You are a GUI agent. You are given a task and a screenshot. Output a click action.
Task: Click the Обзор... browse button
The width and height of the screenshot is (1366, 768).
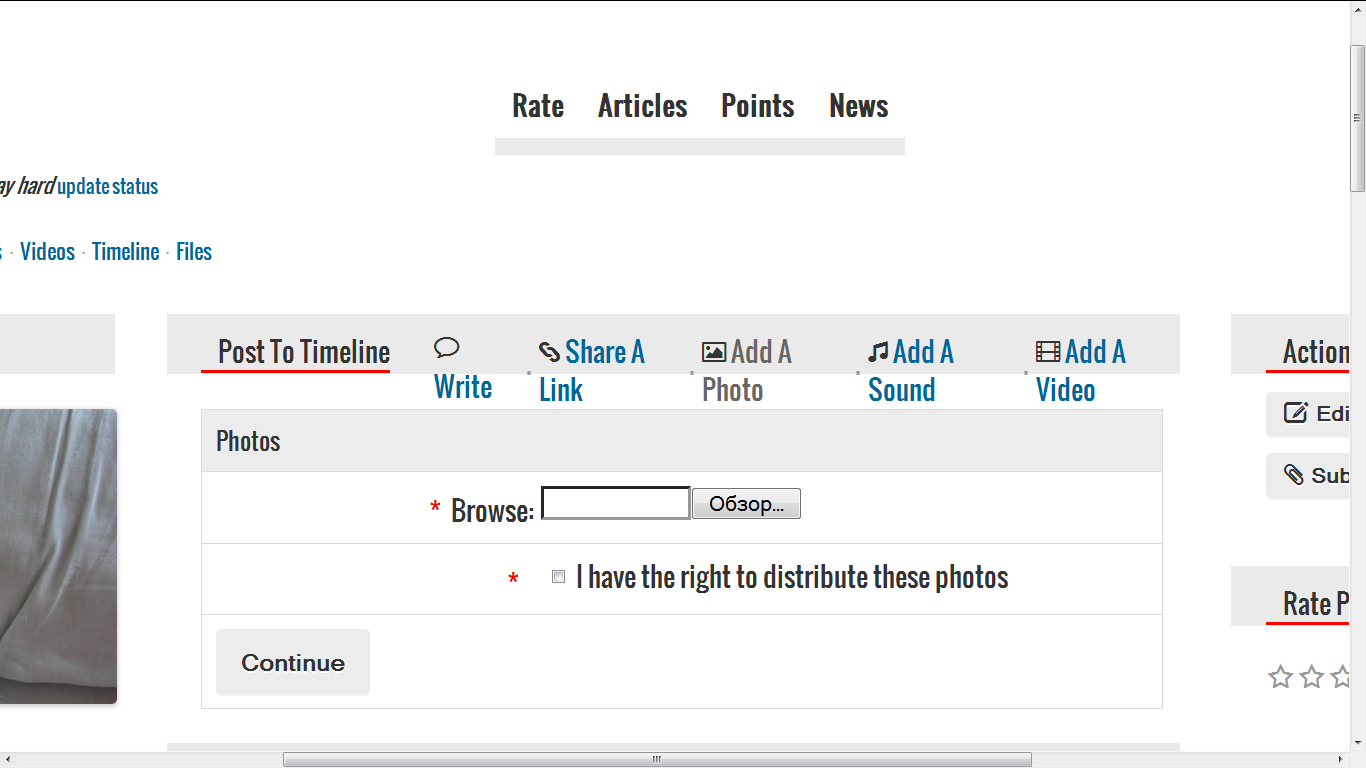[x=746, y=504]
